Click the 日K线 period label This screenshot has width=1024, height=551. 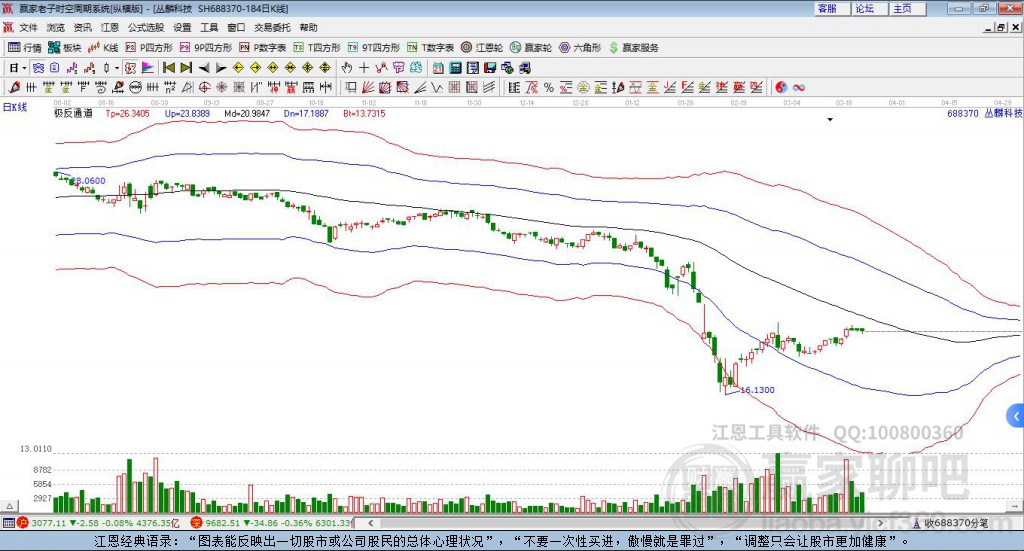click(x=15, y=107)
